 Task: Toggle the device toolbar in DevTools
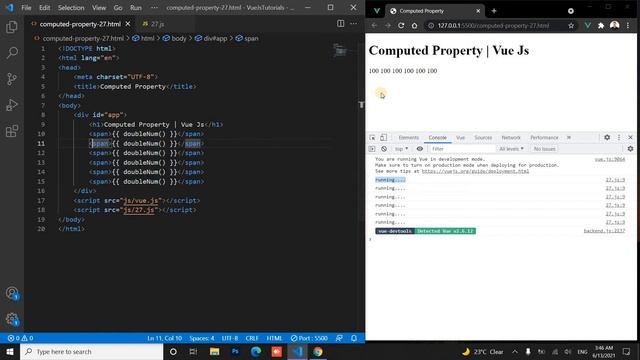(383, 138)
